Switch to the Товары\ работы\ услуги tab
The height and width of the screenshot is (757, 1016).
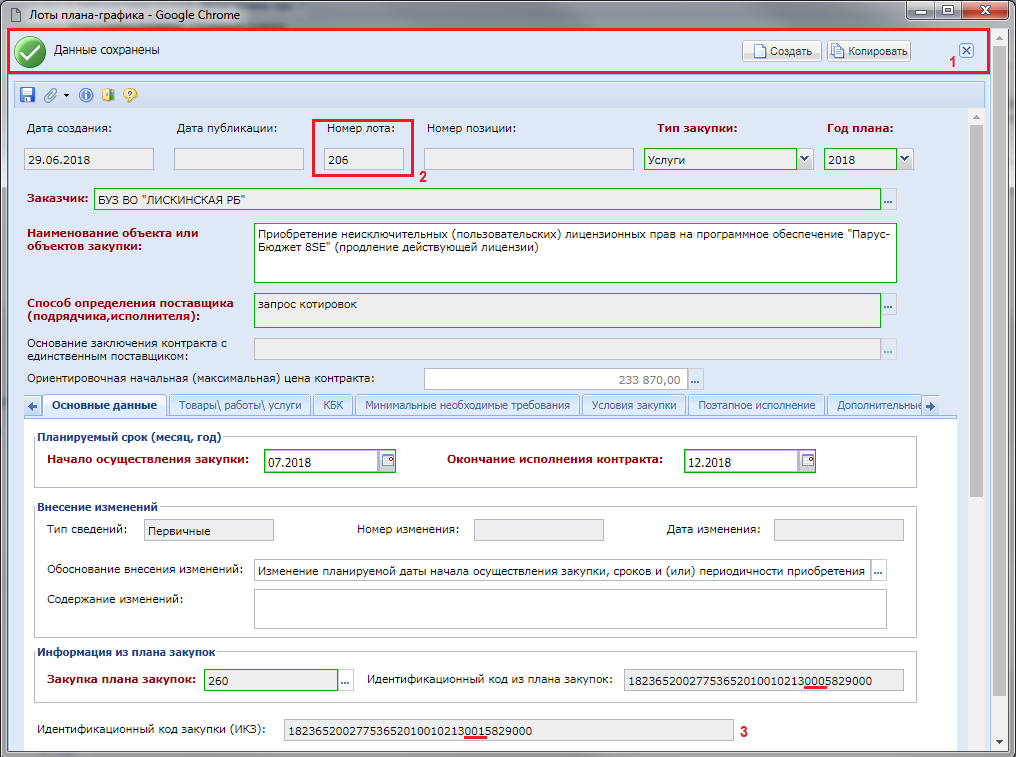(240, 405)
